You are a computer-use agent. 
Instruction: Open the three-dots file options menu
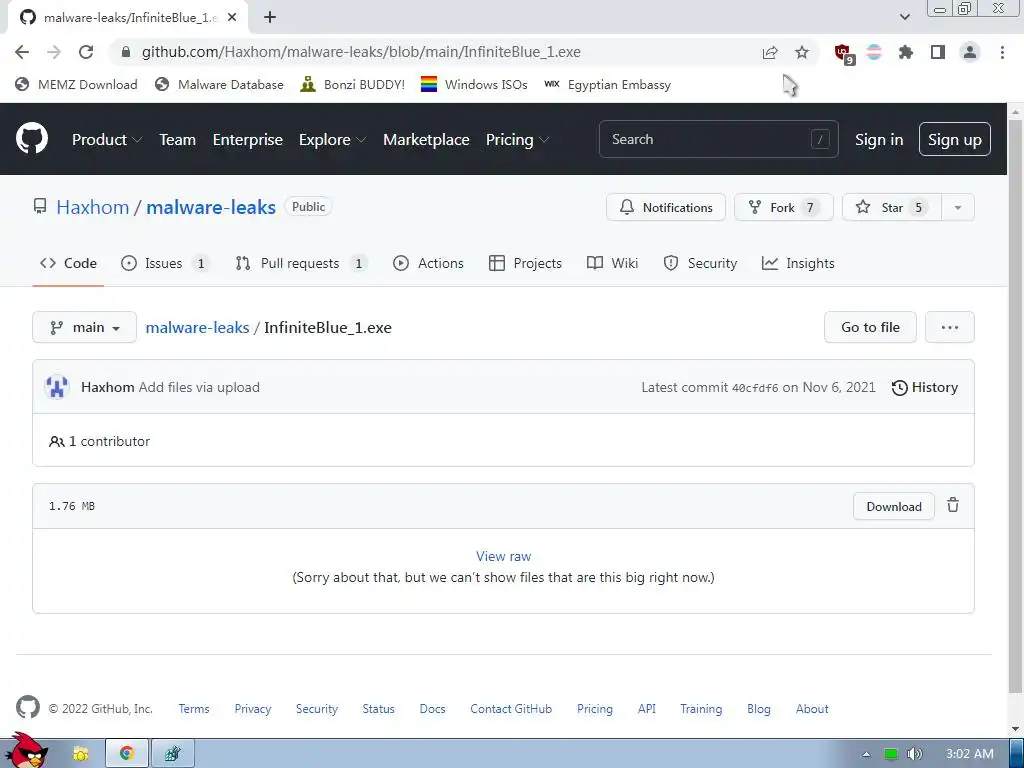(x=950, y=327)
